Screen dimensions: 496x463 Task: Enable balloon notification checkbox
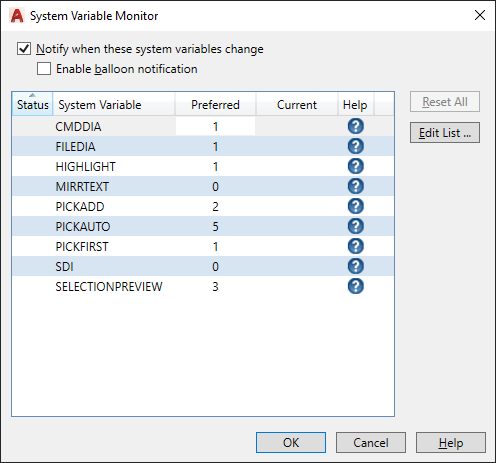44,69
